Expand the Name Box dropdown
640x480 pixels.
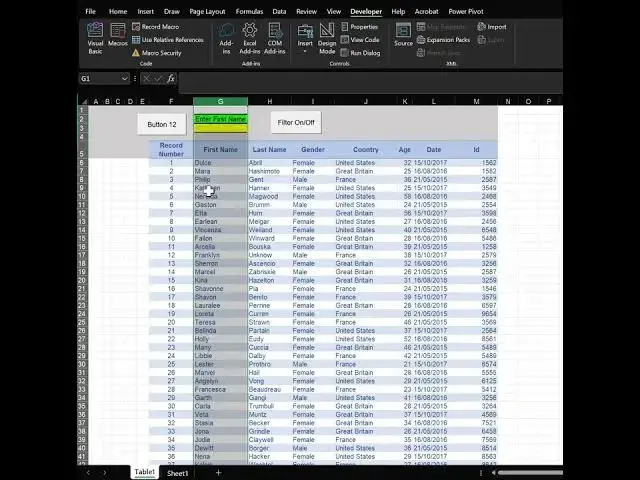[124, 78]
